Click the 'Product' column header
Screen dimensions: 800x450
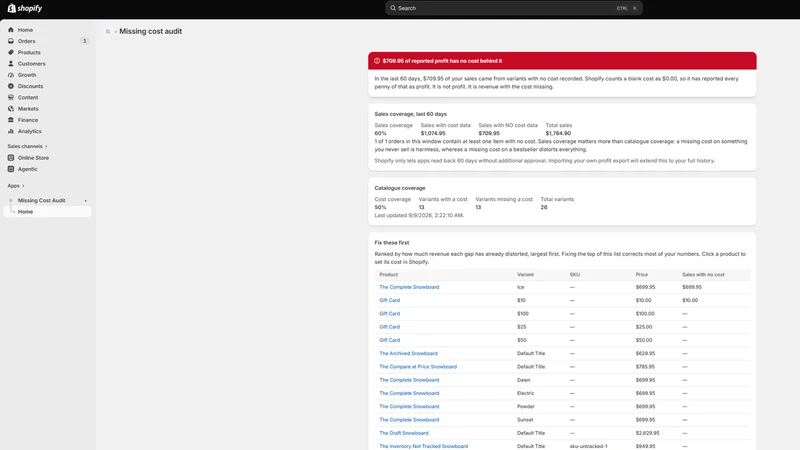pos(388,274)
